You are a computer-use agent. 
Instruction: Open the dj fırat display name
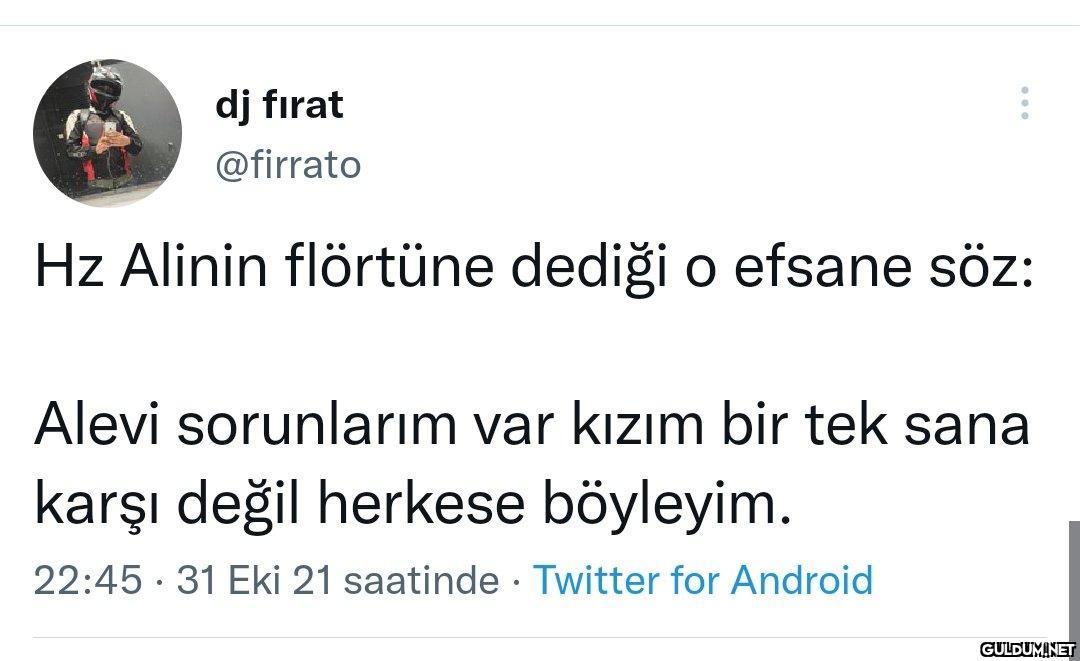pyautogui.click(x=279, y=103)
